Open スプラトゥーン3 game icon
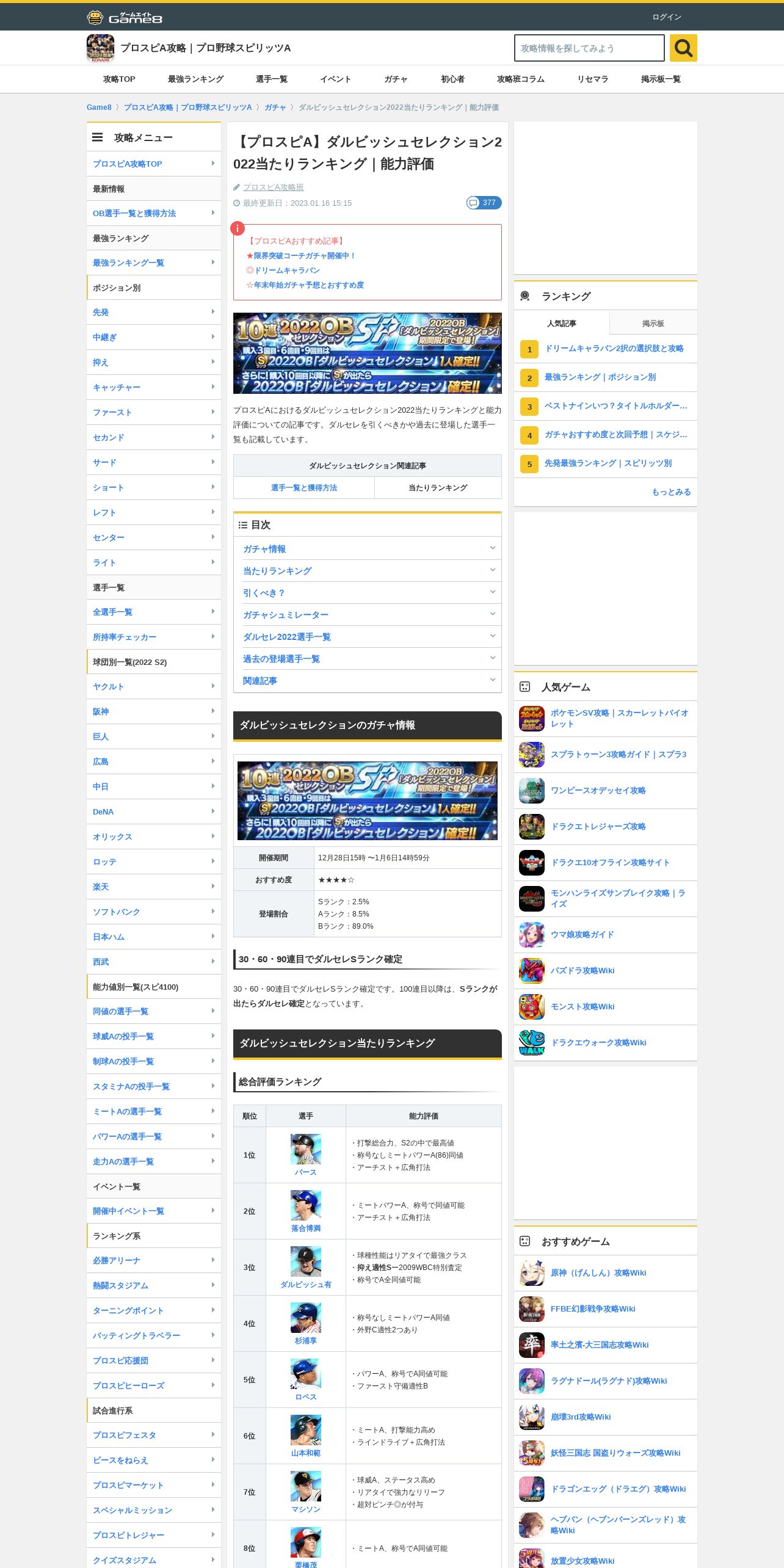 (x=532, y=755)
